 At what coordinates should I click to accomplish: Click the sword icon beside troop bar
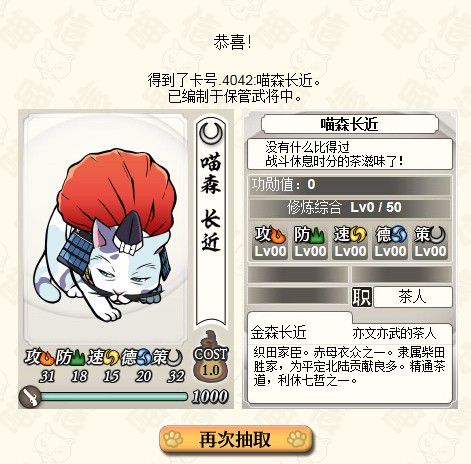(x=30, y=396)
